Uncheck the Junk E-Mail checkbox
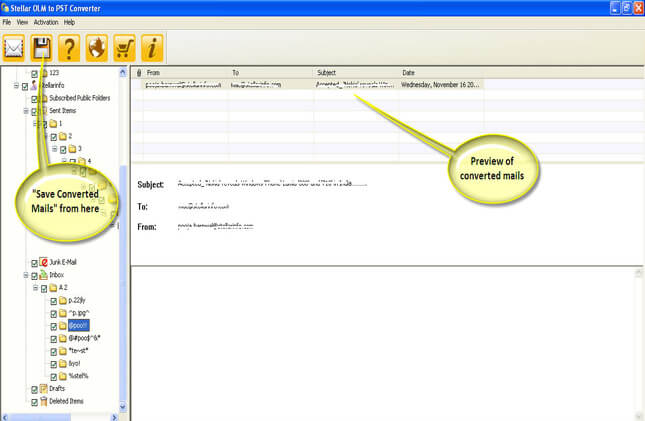 (x=35, y=263)
